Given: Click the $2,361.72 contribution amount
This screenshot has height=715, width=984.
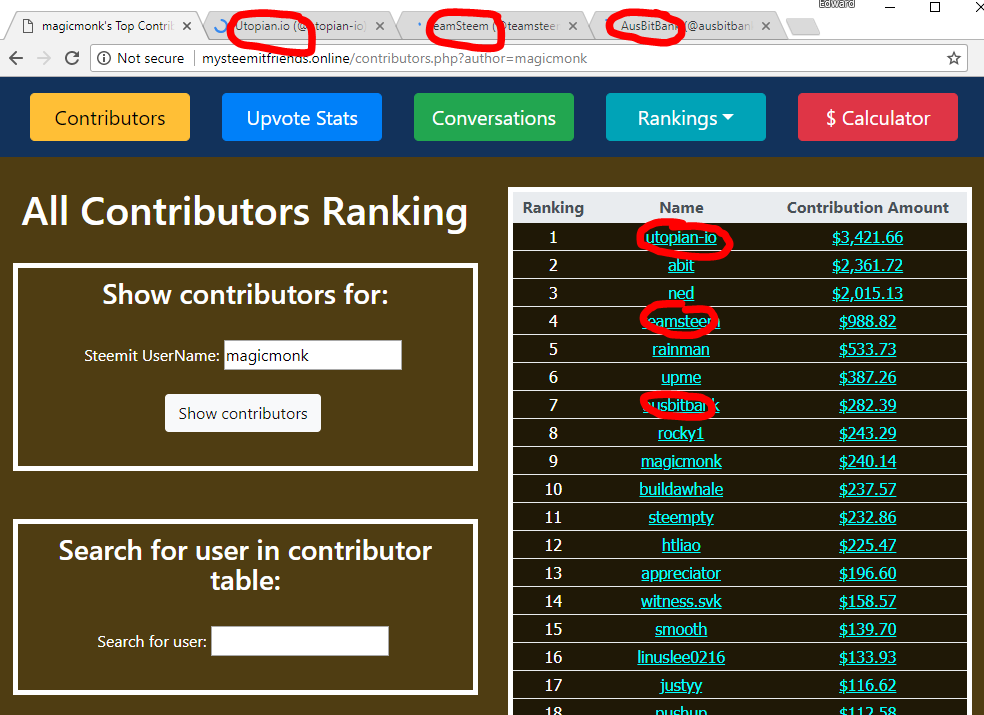Looking at the screenshot, I should 867,266.
